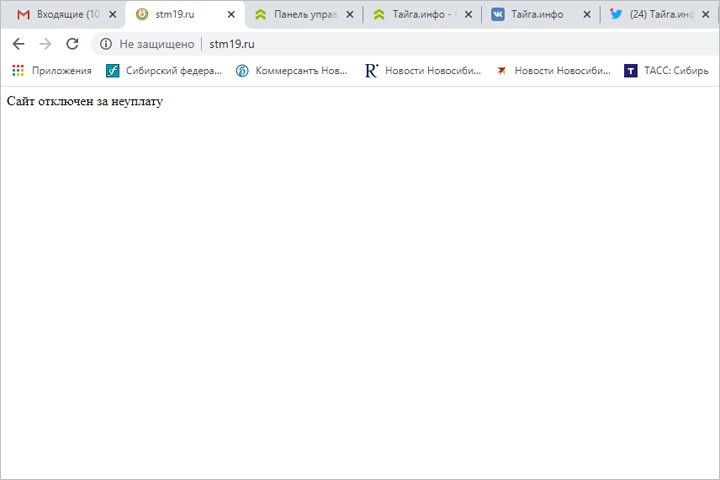The height and width of the screenshot is (480, 720).
Task: Reload the stm19.ru page
Action: click(72, 44)
